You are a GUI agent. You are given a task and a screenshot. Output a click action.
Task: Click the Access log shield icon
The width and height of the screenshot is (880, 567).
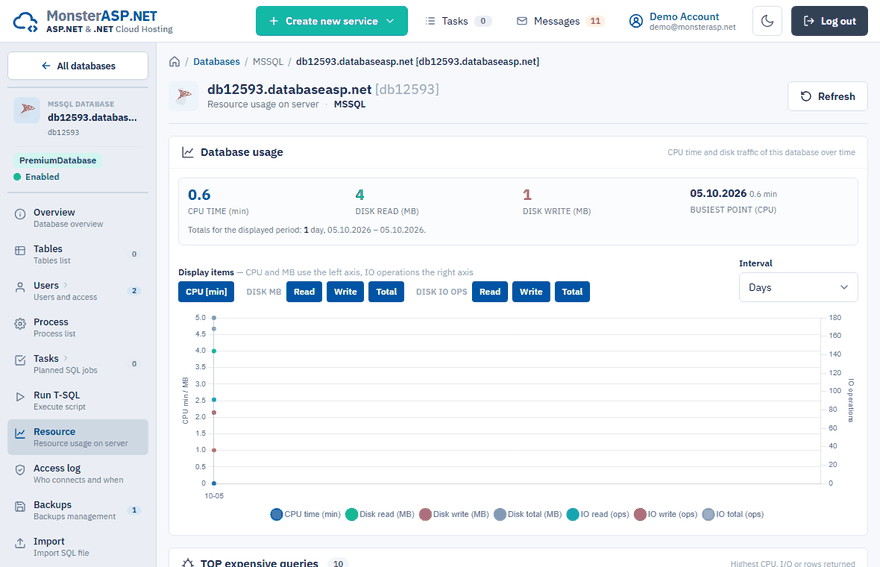pyautogui.click(x=20, y=470)
